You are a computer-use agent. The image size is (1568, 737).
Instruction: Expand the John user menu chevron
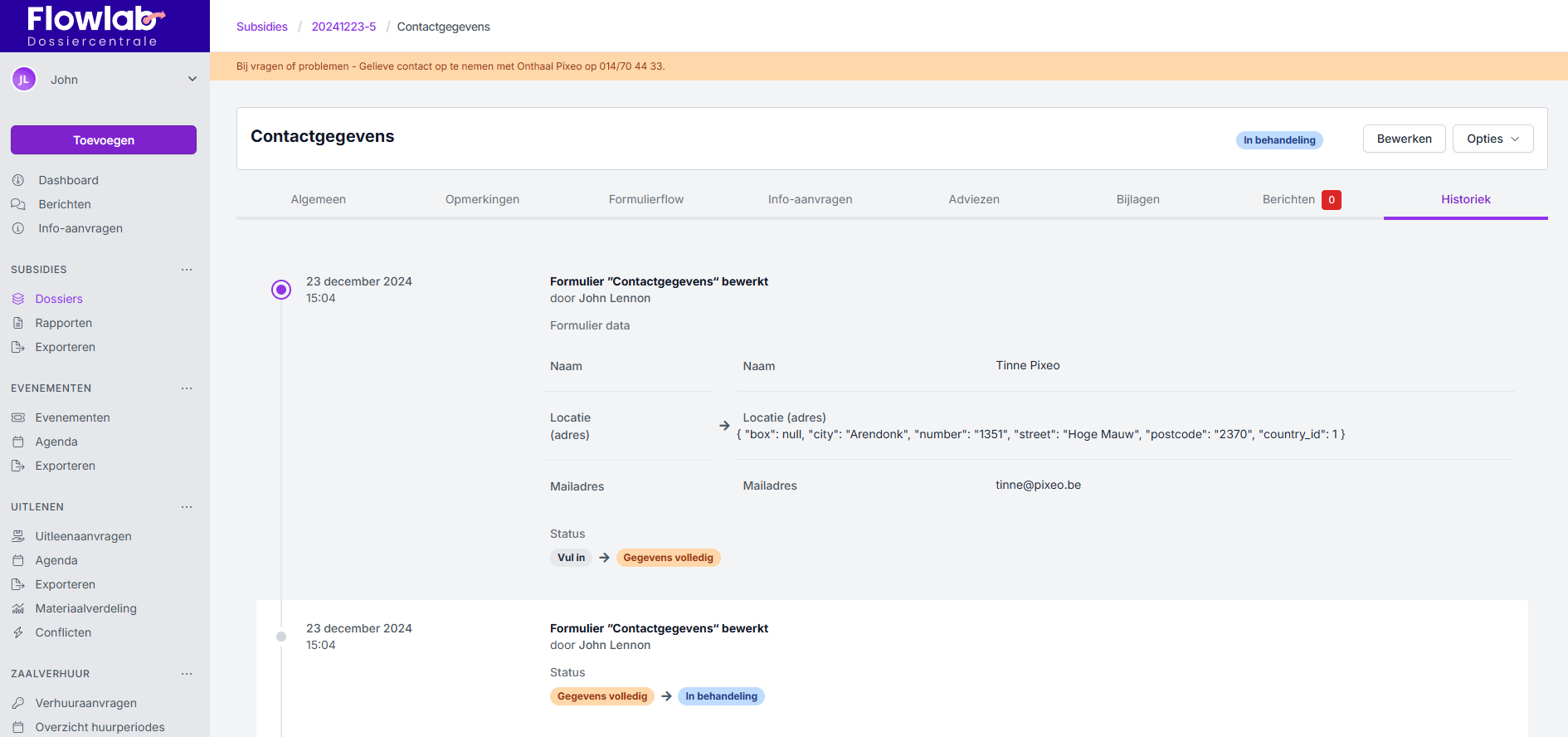[192, 80]
